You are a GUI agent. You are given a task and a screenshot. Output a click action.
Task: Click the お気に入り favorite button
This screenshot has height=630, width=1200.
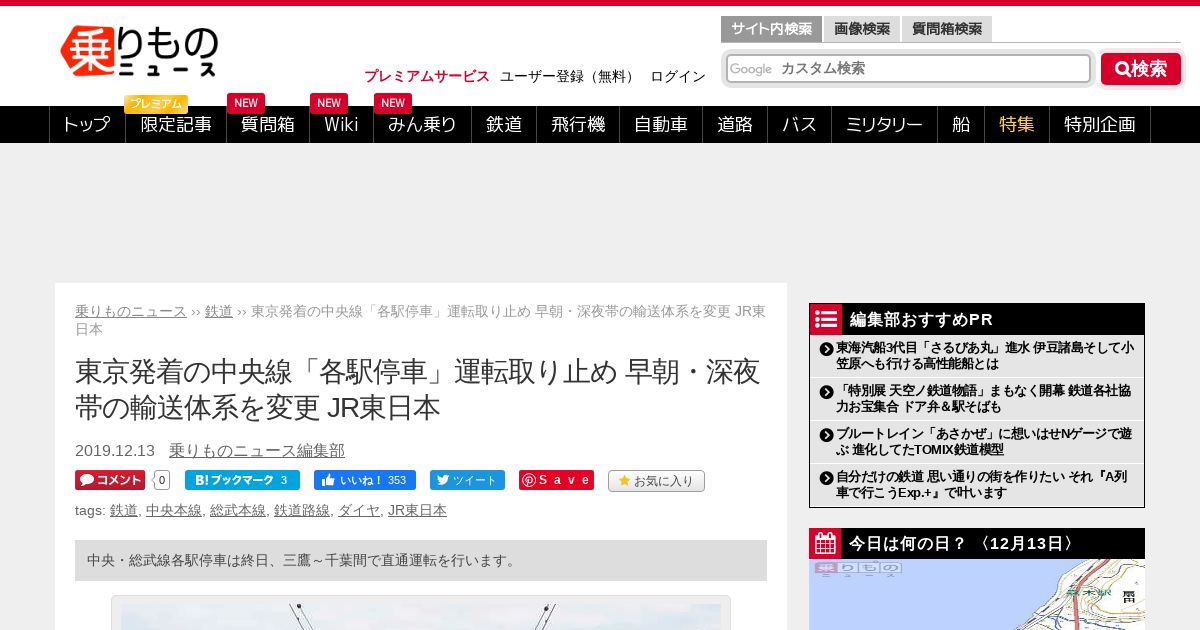pos(656,481)
